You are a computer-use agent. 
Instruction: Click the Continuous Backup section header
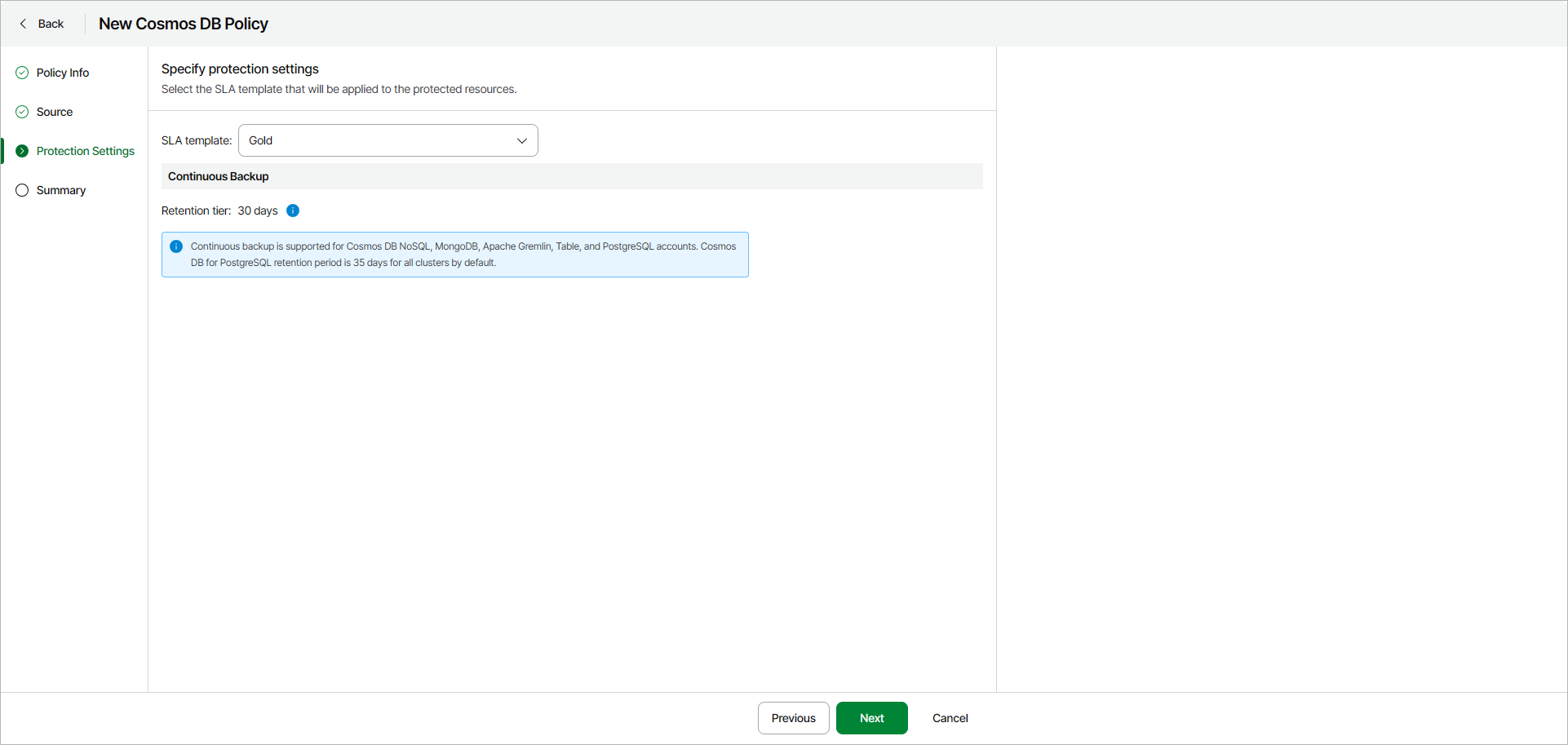[x=572, y=176]
